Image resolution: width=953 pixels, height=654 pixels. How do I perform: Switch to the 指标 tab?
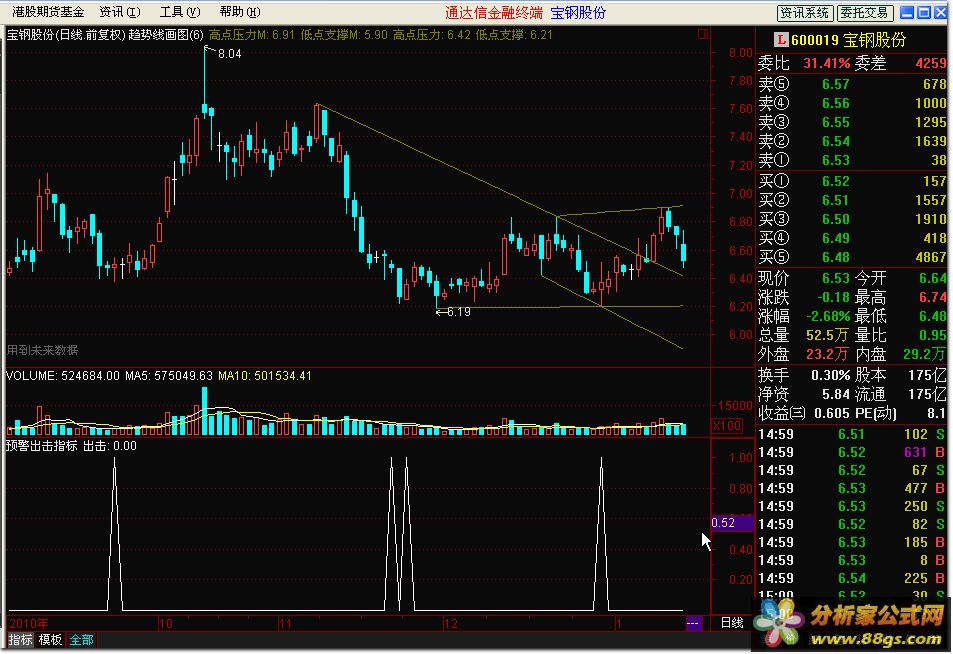coord(20,639)
